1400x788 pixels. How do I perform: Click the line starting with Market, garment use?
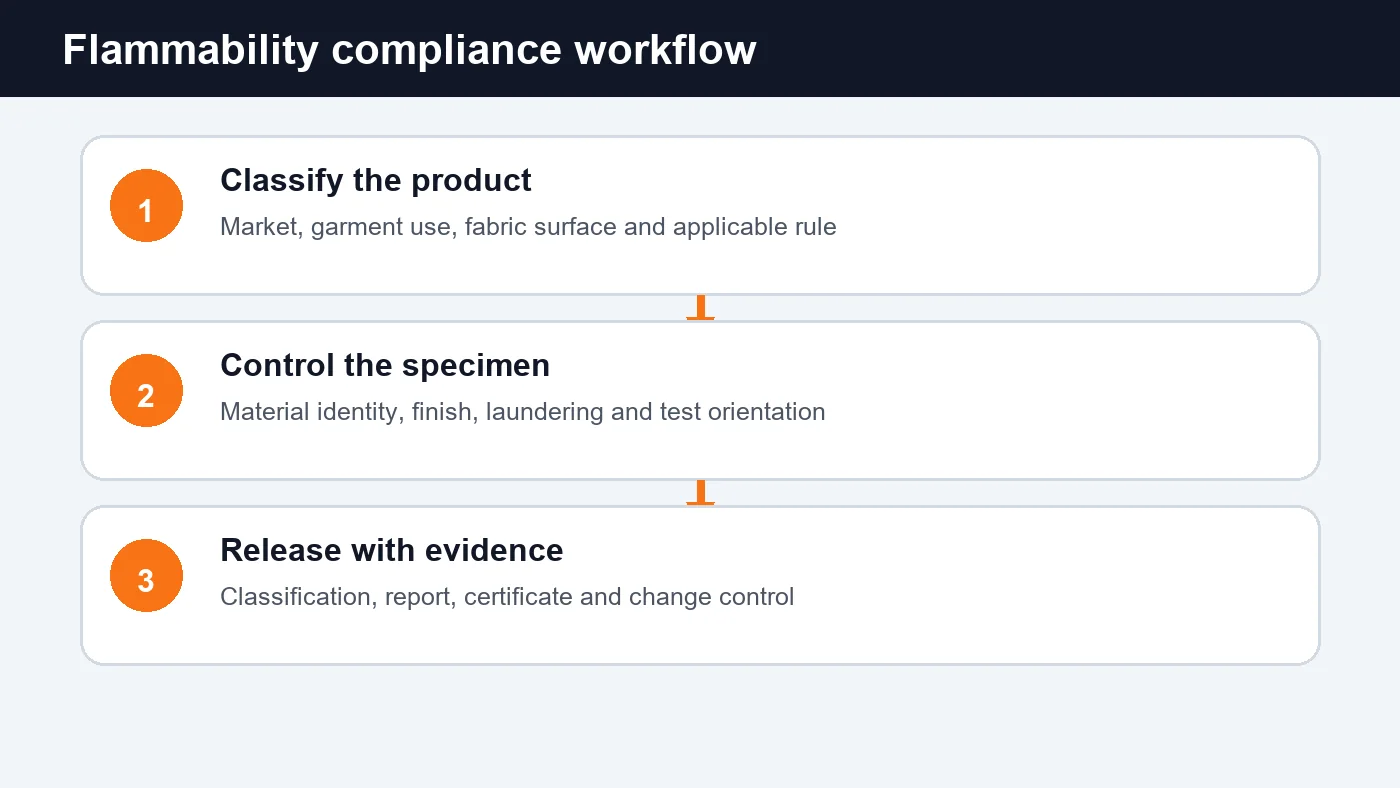[x=528, y=227]
